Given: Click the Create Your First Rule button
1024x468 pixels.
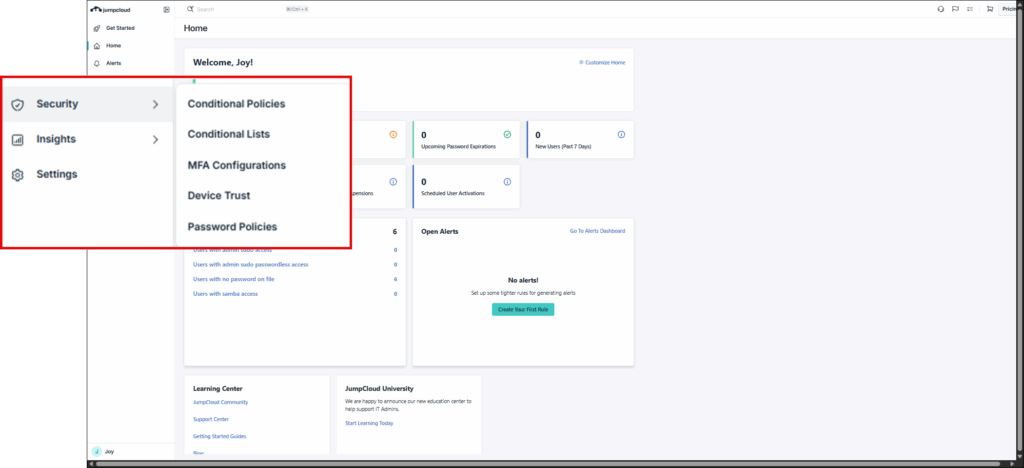Looking at the screenshot, I should 523,310.
